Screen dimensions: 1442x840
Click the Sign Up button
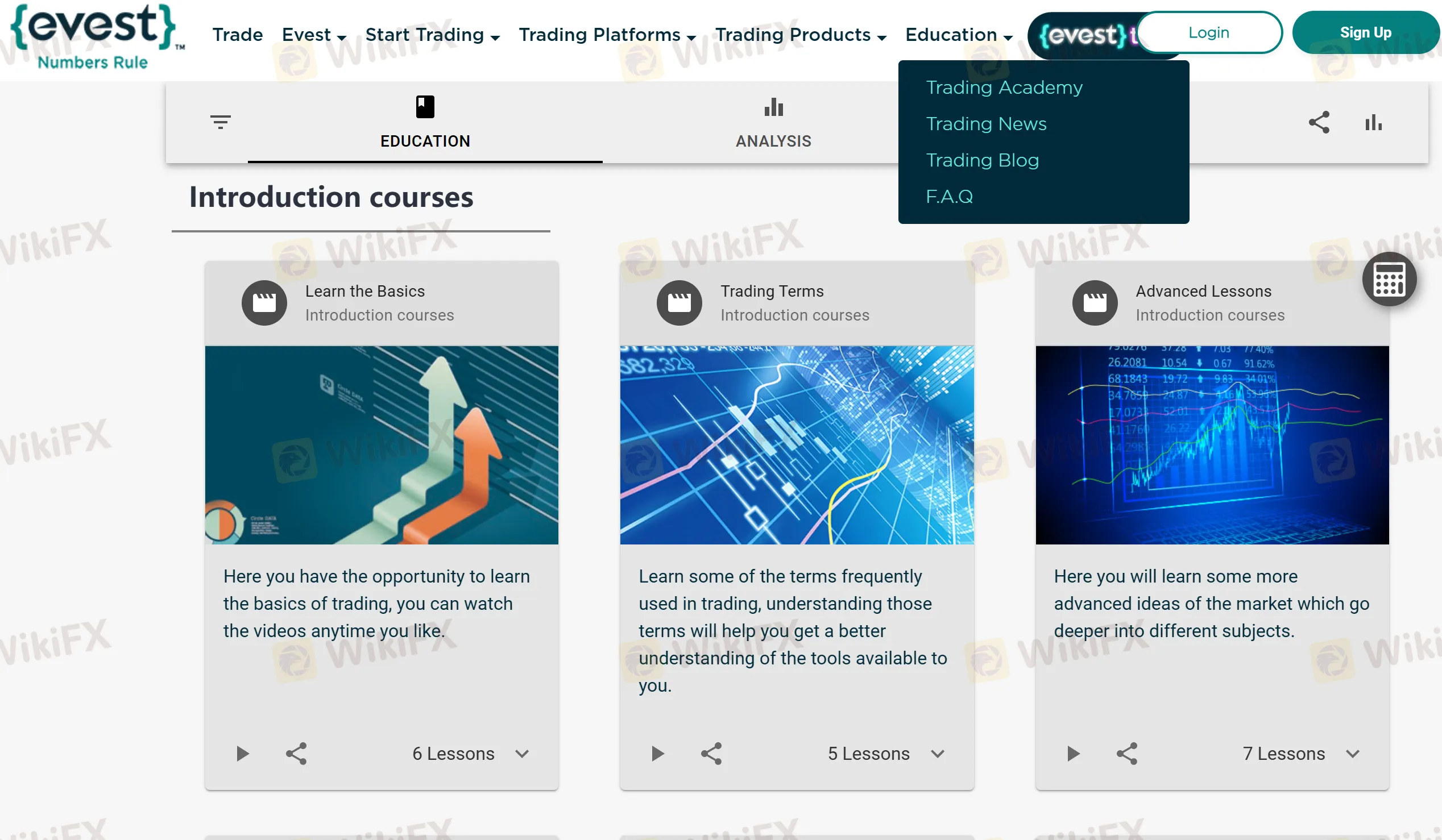[1365, 32]
